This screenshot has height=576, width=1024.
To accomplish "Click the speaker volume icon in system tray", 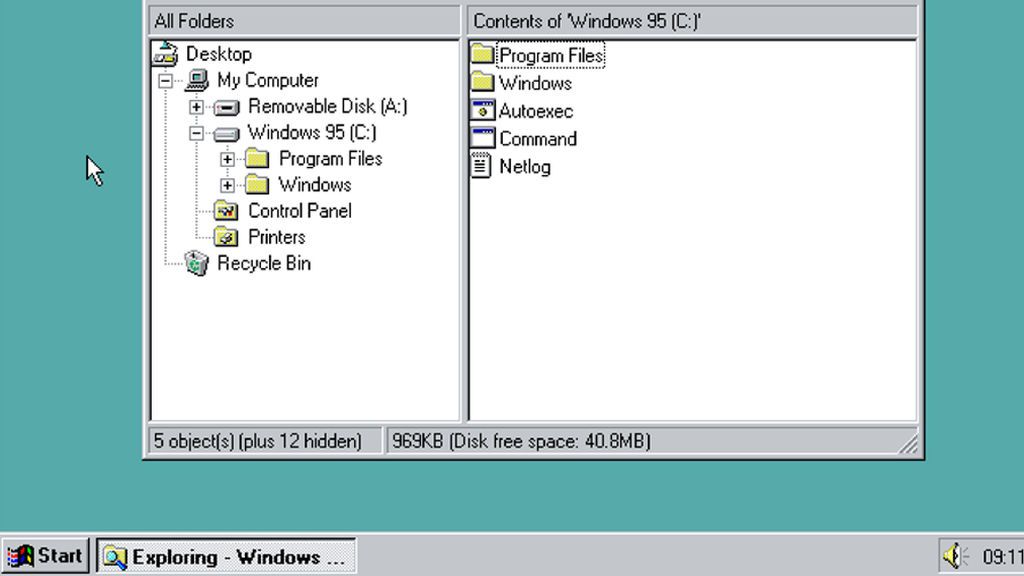I will click(x=955, y=556).
